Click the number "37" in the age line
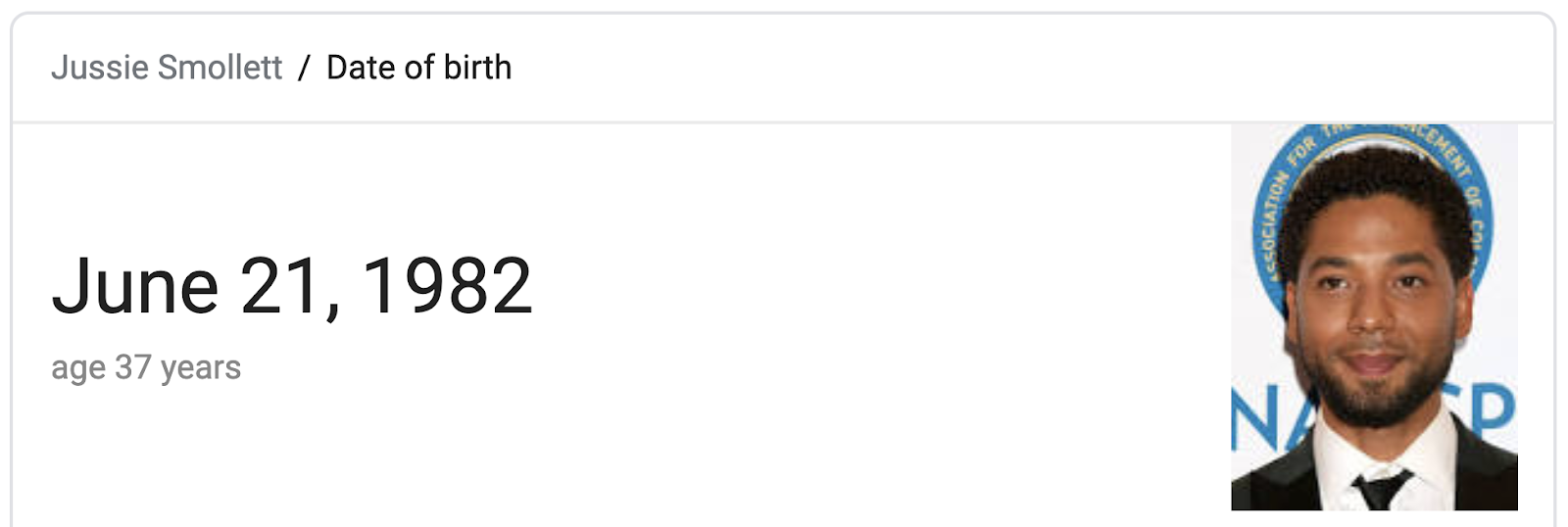1568x527 pixels. [x=132, y=367]
